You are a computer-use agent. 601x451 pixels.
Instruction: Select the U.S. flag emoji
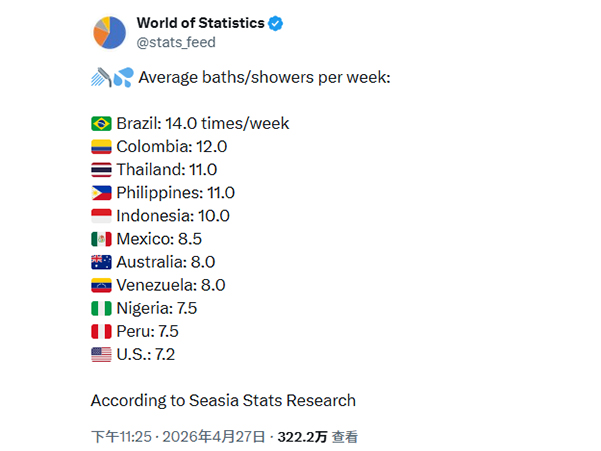pyautogui.click(x=101, y=354)
